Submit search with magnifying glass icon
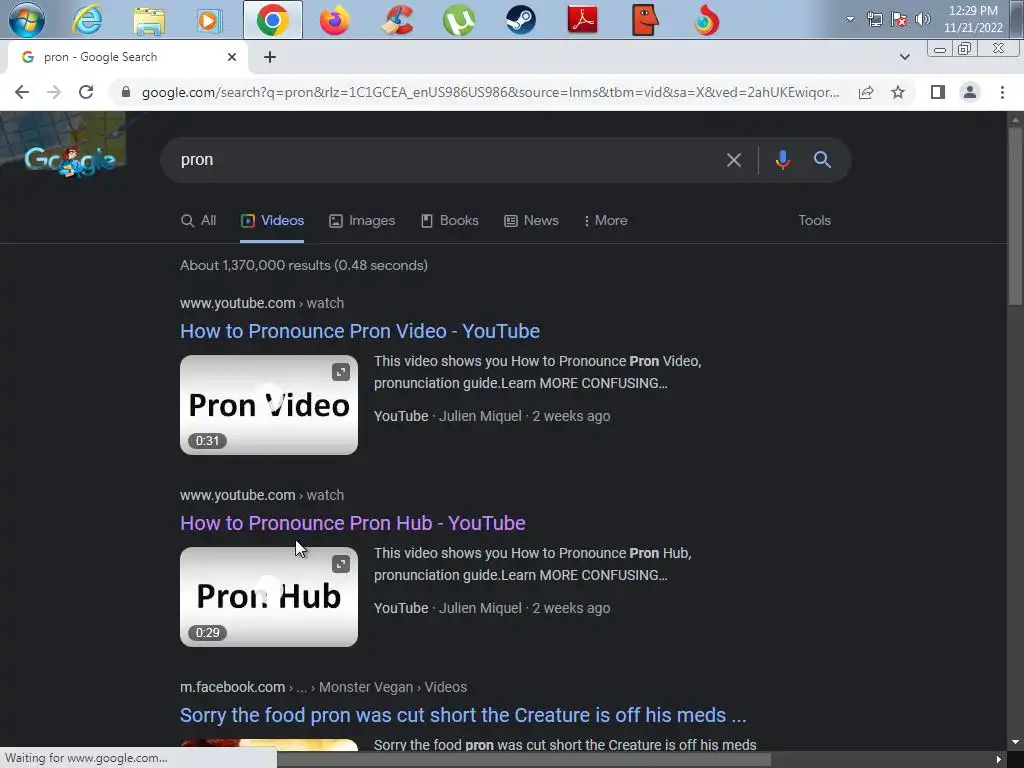 pyautogui.click(x=822, y=160)
